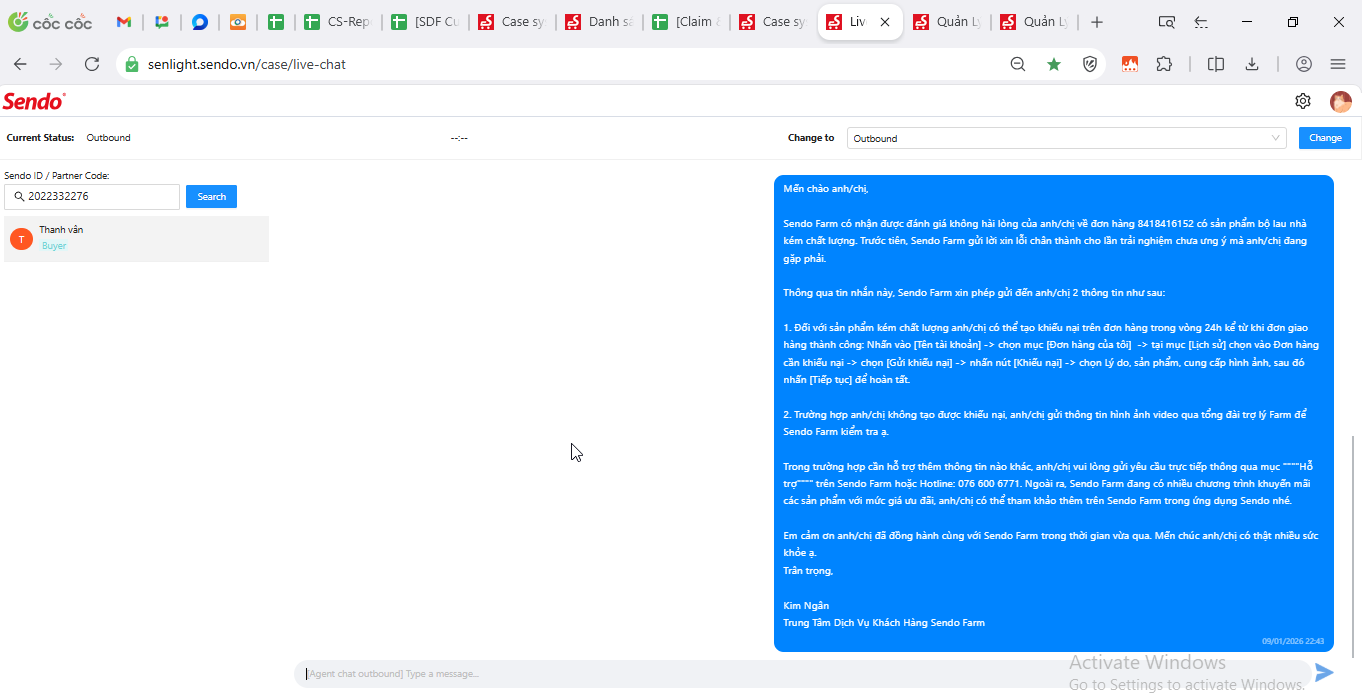The height and width of the screenshot is (696, 1362).
Task: Expand the Change to status dropdown
Action: click(x=1066, y=138)
